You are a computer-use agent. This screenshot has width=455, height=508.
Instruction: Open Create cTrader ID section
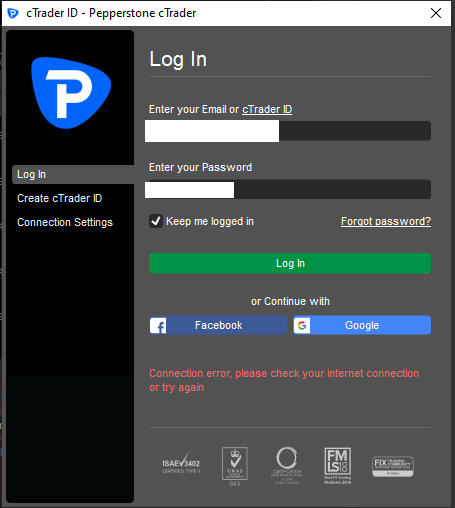click(60, 198)
